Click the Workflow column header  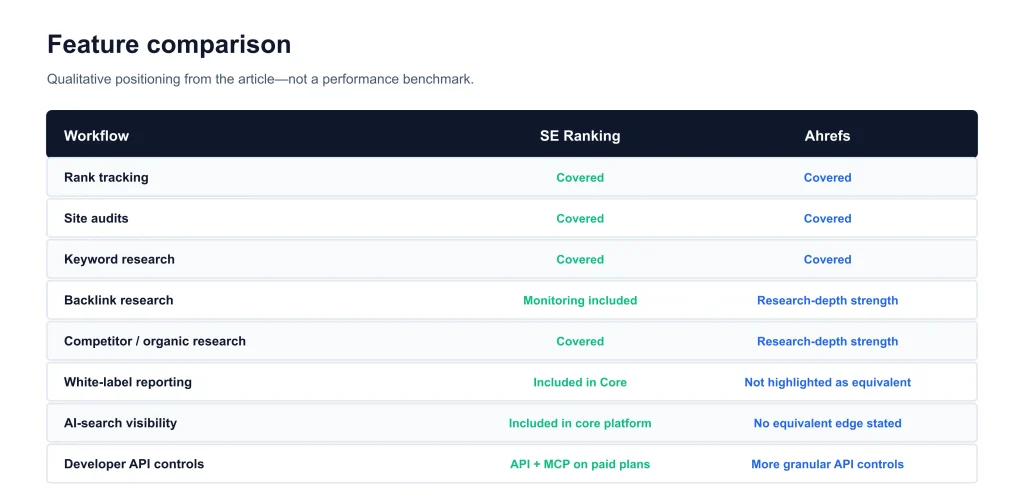(97, 136)
